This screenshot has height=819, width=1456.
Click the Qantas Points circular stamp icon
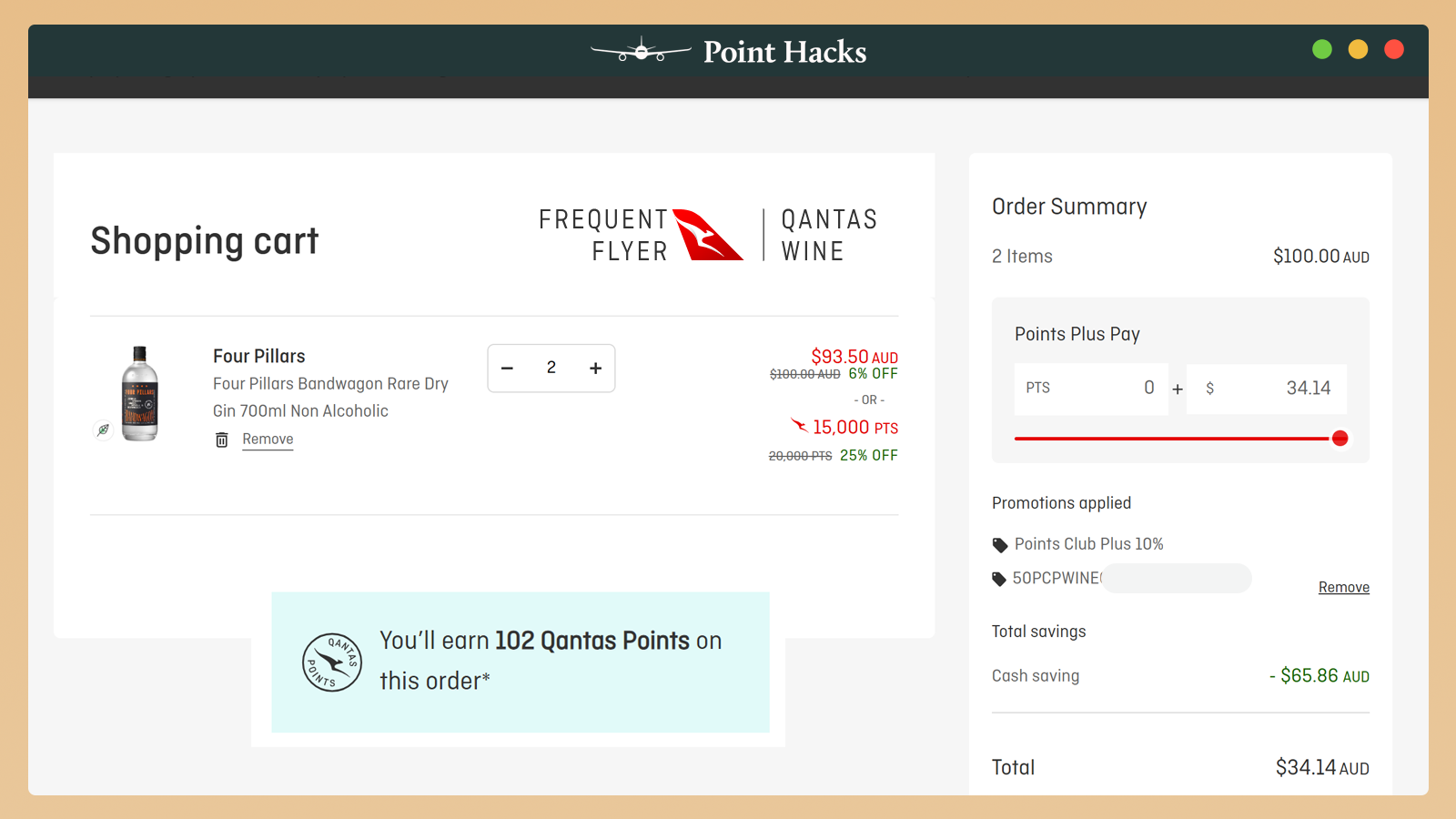[331, 662]
